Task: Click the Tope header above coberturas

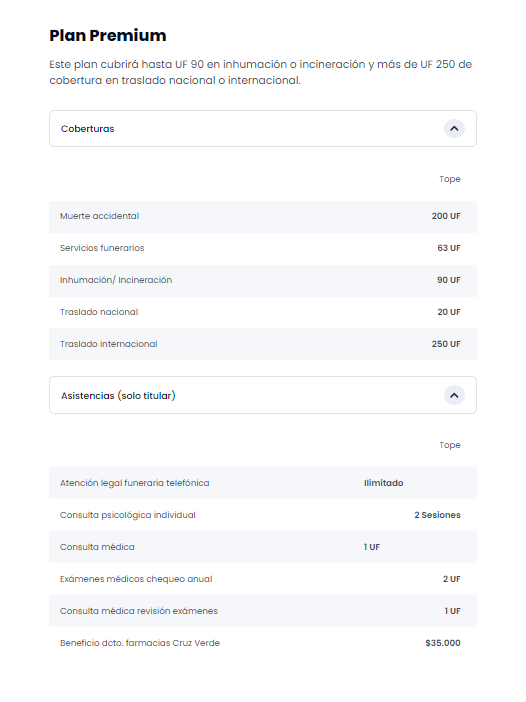Action: click(x=450, y=179)
